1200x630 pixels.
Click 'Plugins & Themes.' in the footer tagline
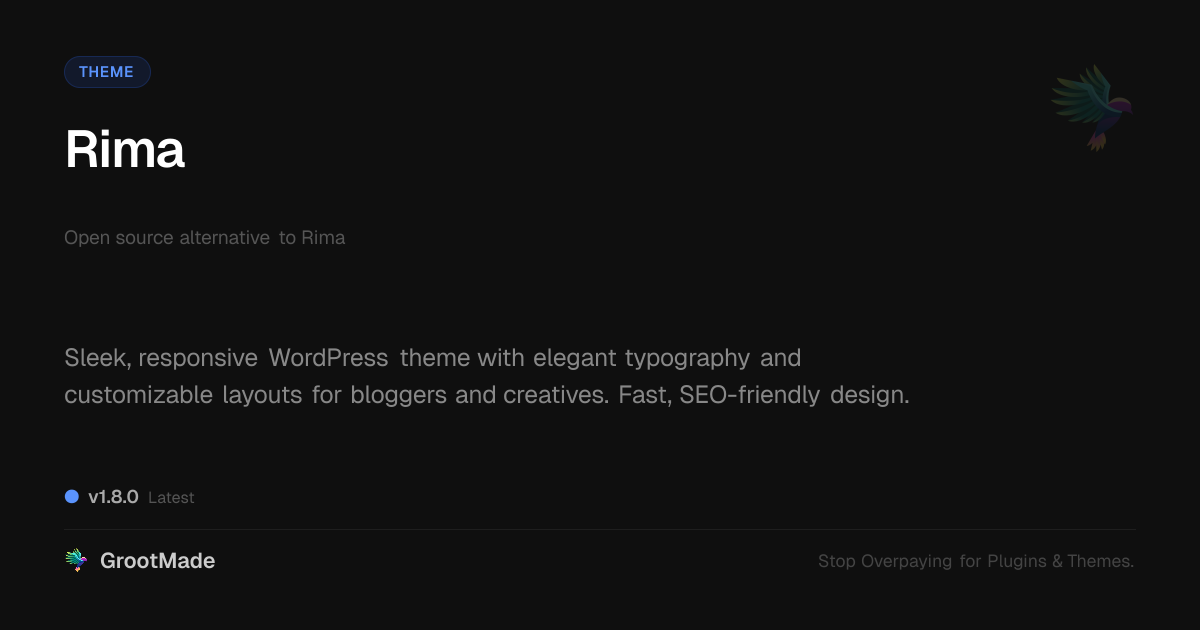click(1061, 561)
